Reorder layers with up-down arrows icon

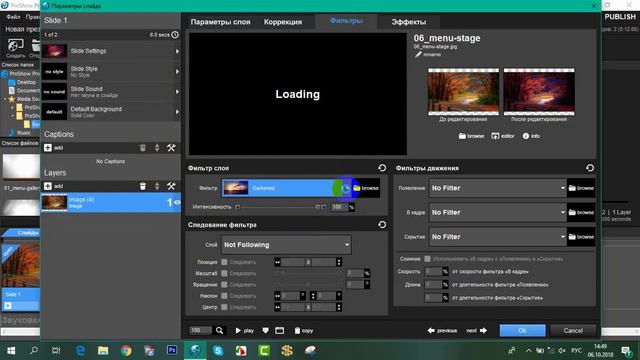157,186
